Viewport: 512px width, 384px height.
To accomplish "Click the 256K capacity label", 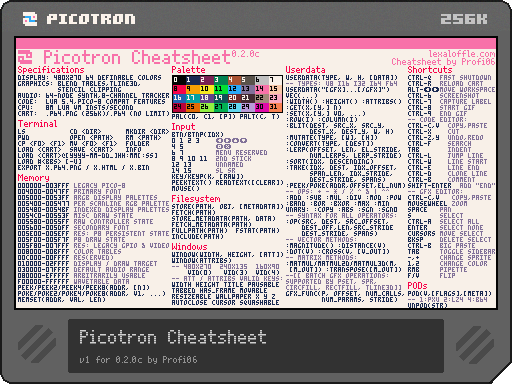I will pos(464,19).
